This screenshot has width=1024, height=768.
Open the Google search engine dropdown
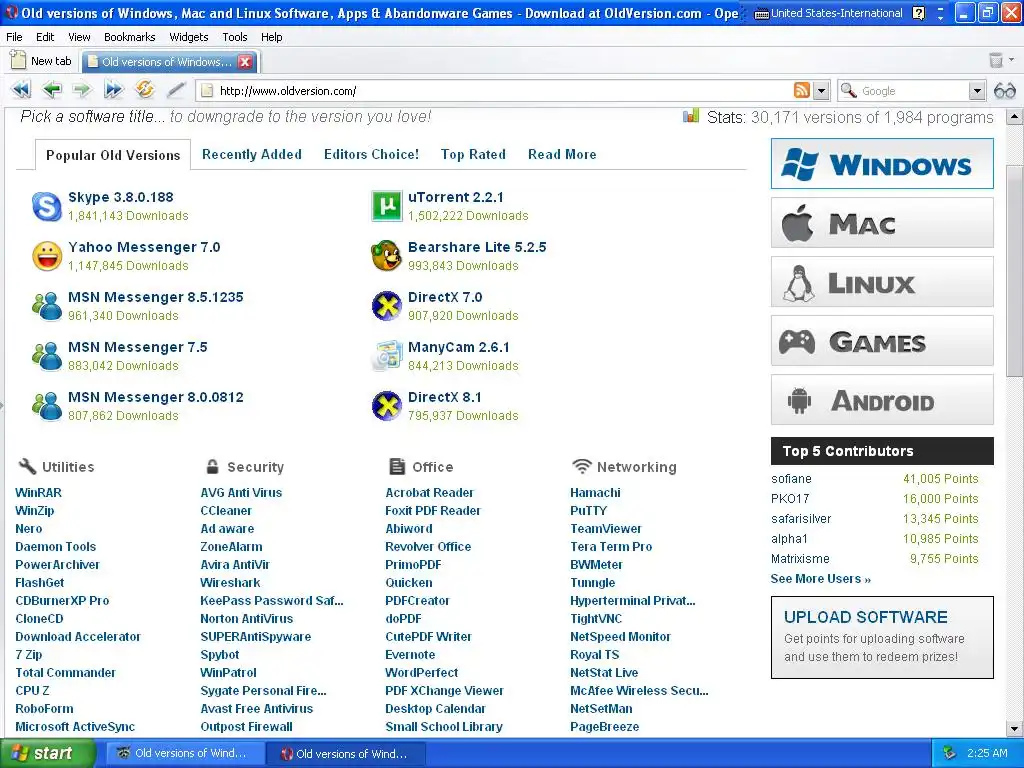click(976, 91)
